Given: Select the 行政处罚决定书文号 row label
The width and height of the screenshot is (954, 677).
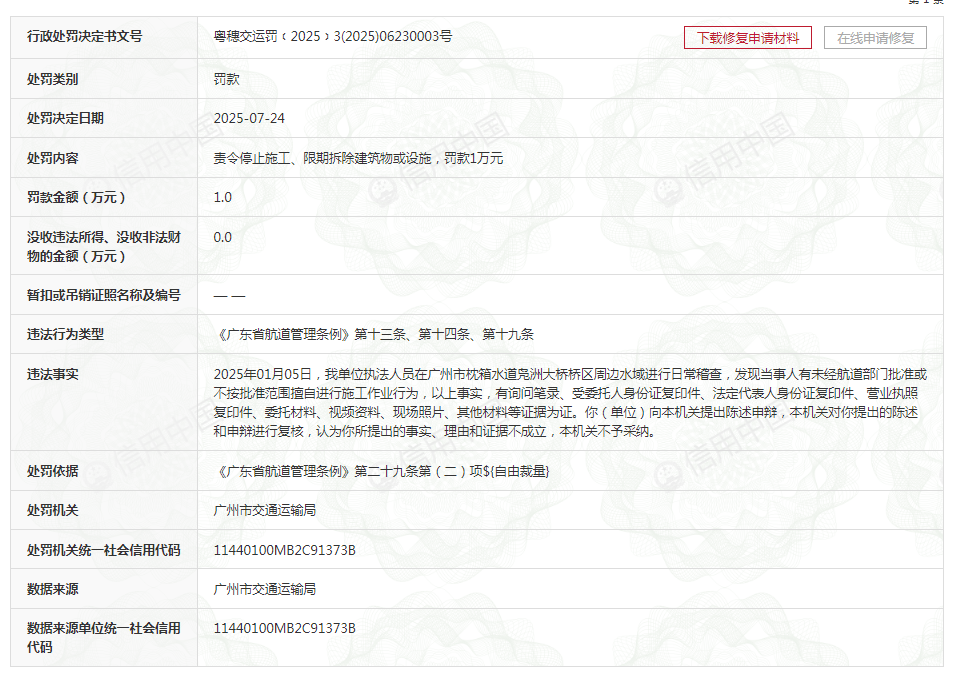Looking at the screenshot, I should click(85, 37).
